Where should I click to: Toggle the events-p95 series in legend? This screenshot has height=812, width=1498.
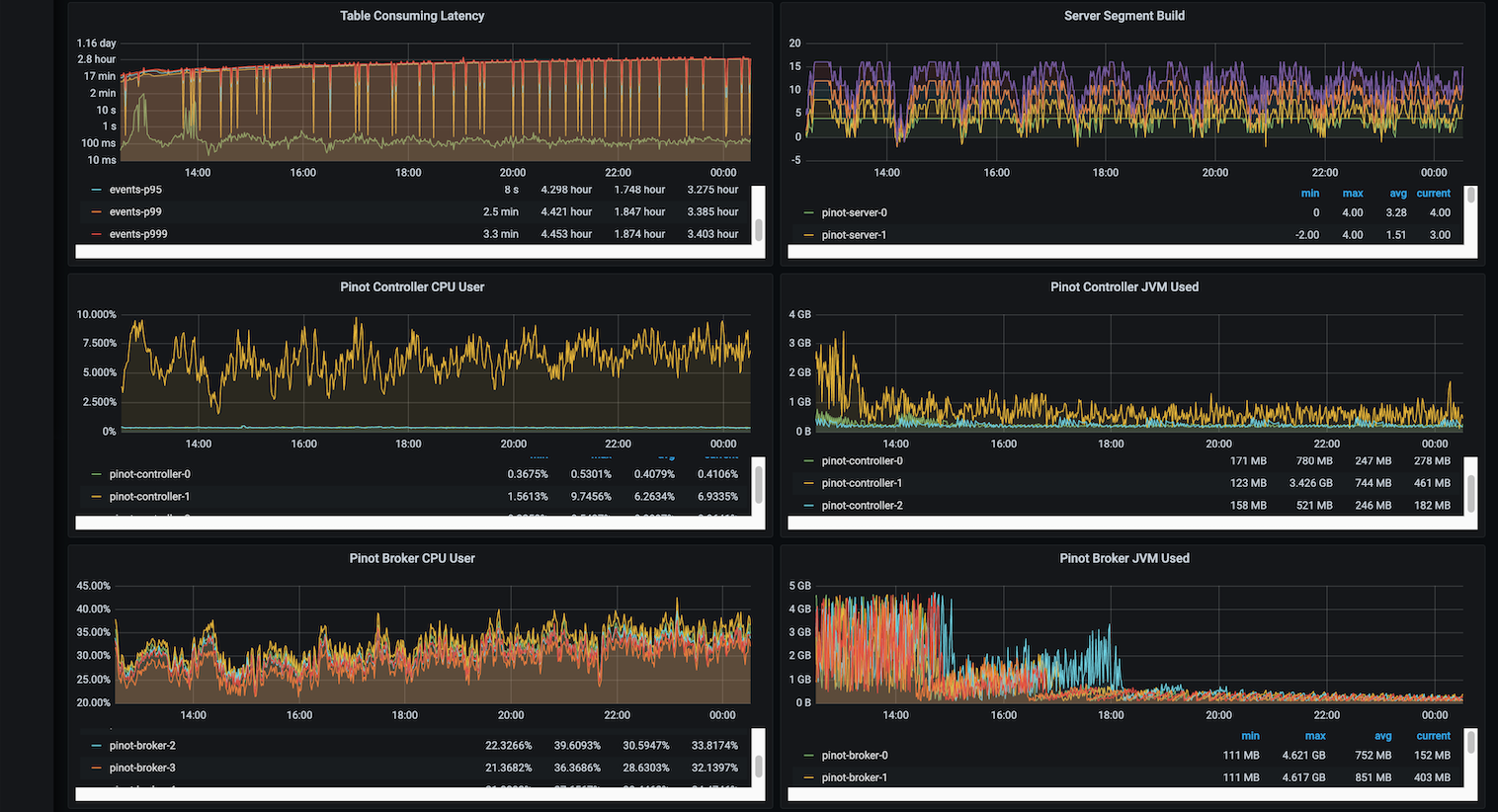point(135,190)
